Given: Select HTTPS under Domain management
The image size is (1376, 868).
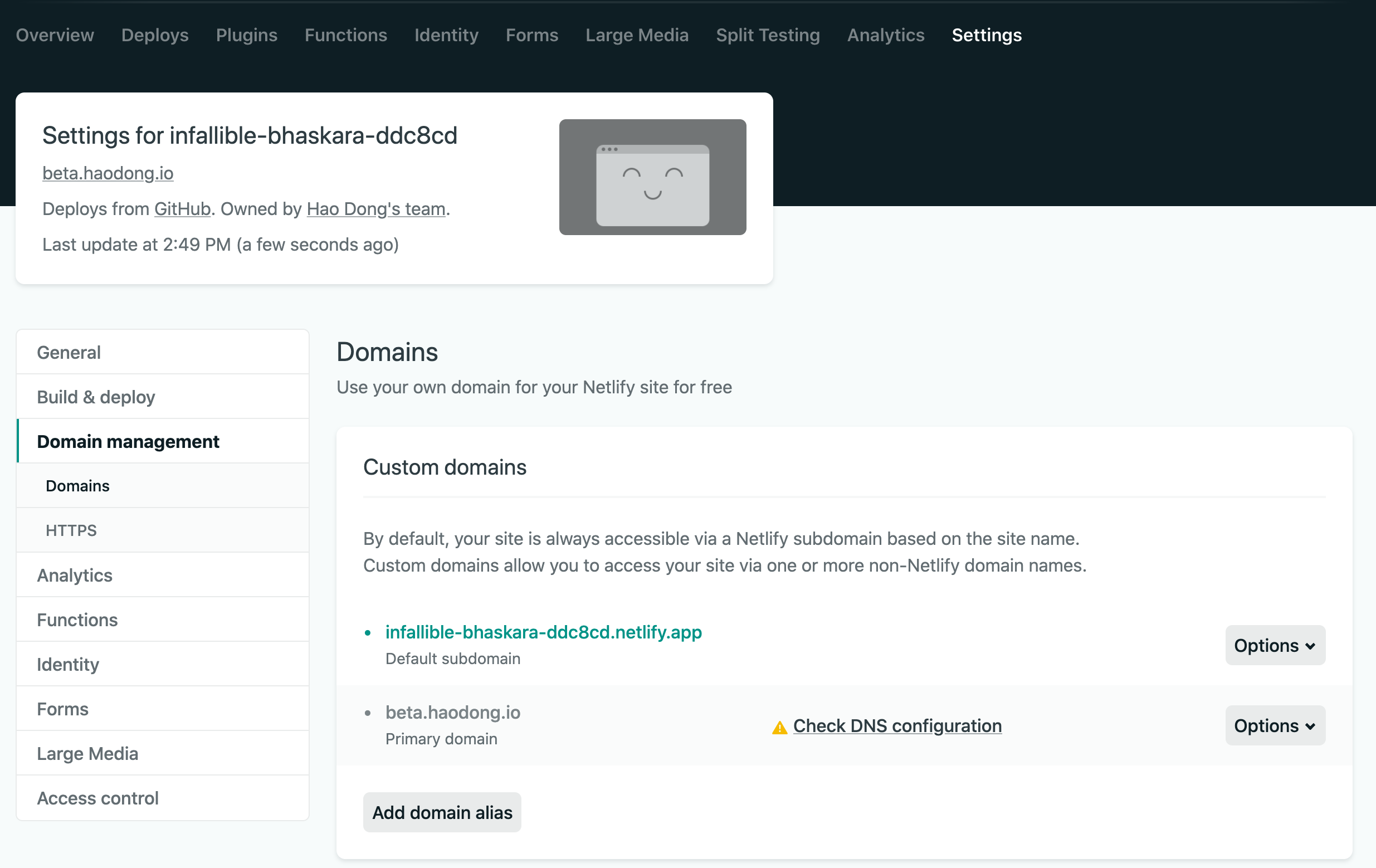Looking at the screenshot, I should 71,530.
